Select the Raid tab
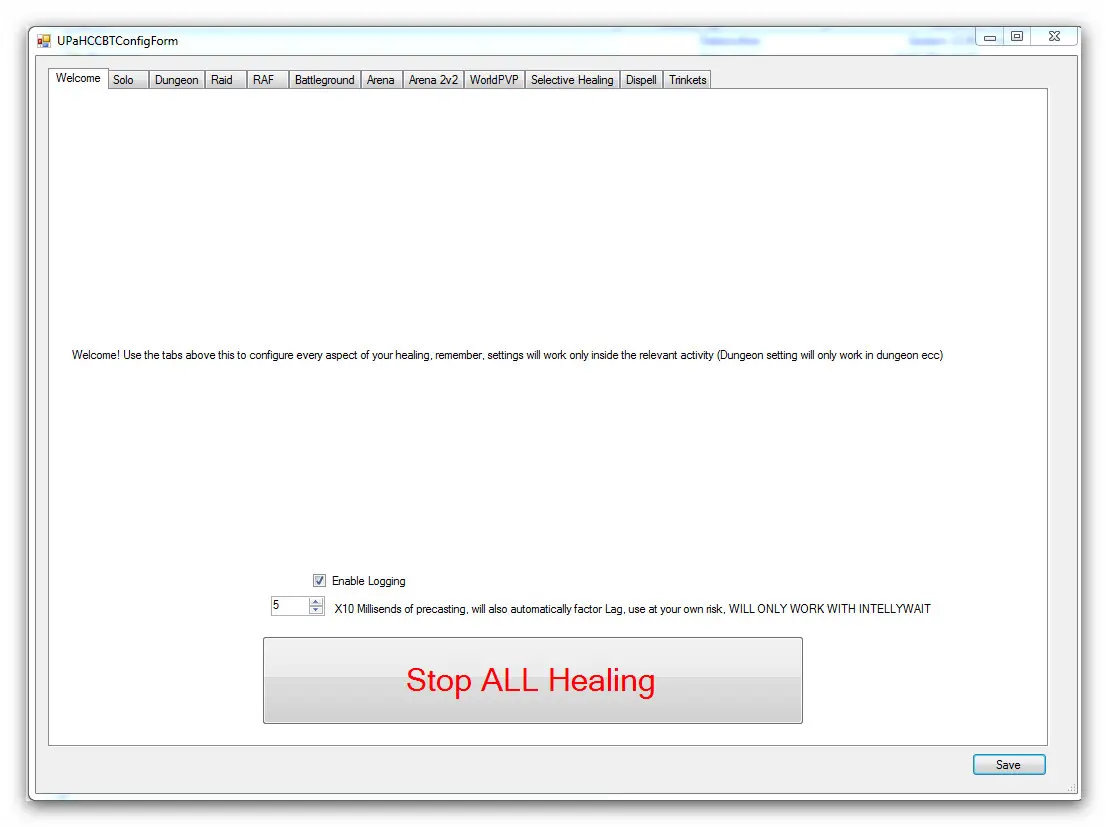Image resolution: width=1107 pixels, height=827 pixels. pos(222,80)
